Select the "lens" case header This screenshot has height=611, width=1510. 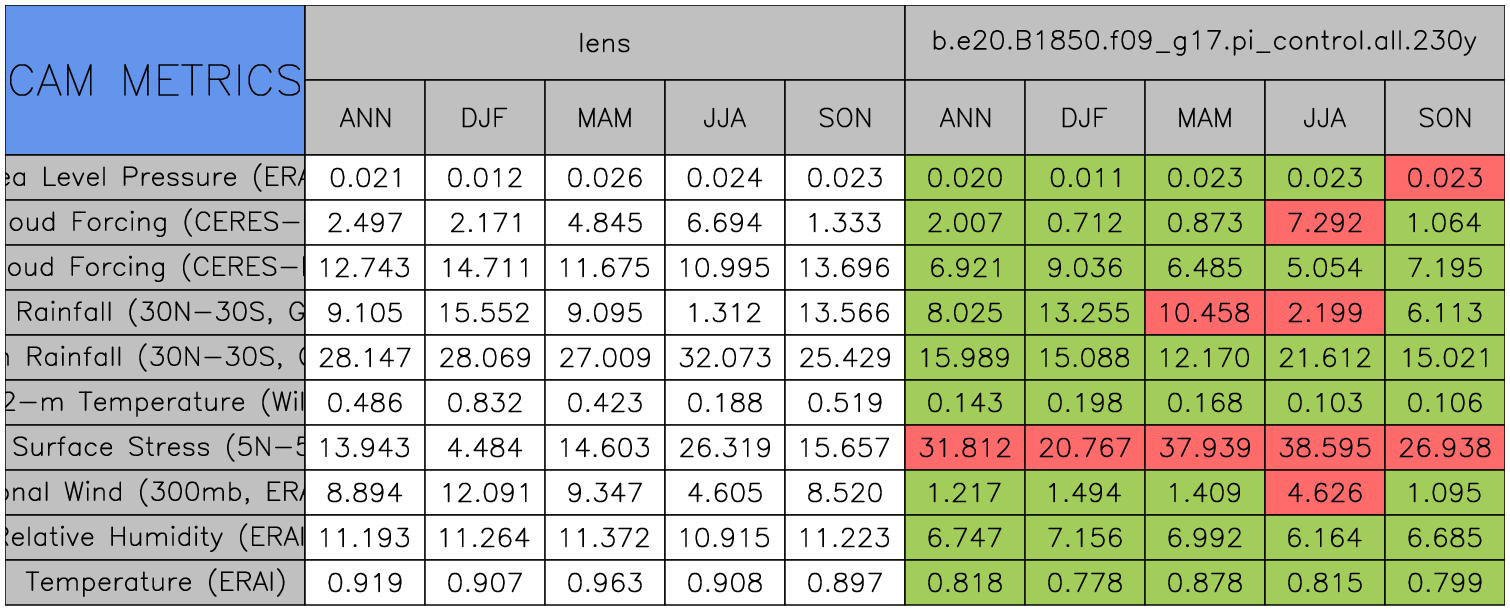coord(604,43)
